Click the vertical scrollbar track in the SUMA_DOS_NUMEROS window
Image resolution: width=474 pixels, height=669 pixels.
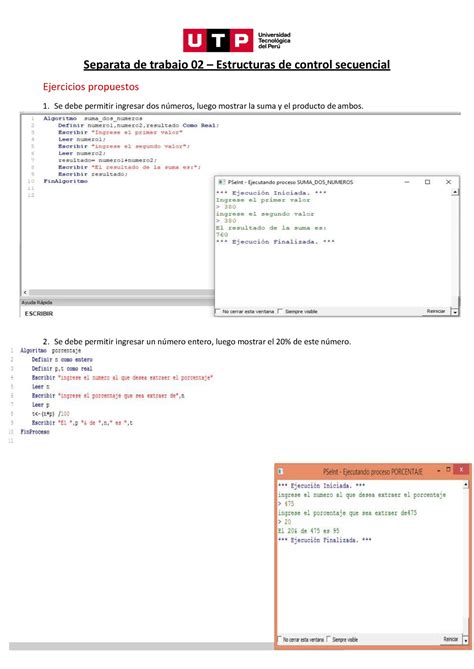click(455, 252)
